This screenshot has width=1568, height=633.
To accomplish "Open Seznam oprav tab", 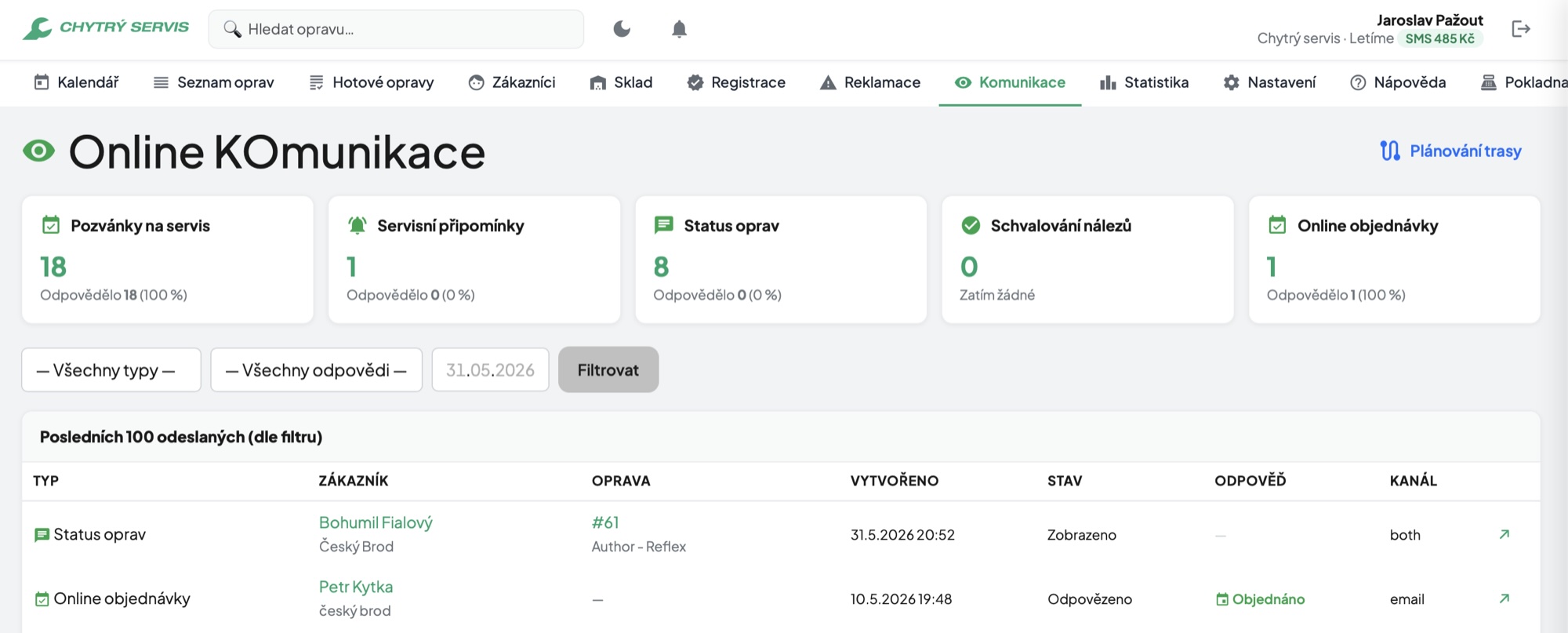I will click(213, 82).
